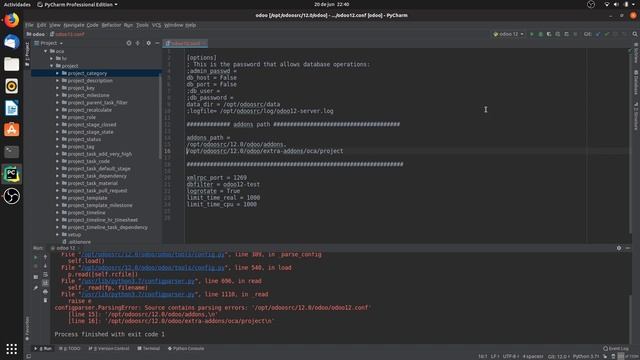Click configparser.py link for line 696
640x360 pixels.
(x=138, y=281)
